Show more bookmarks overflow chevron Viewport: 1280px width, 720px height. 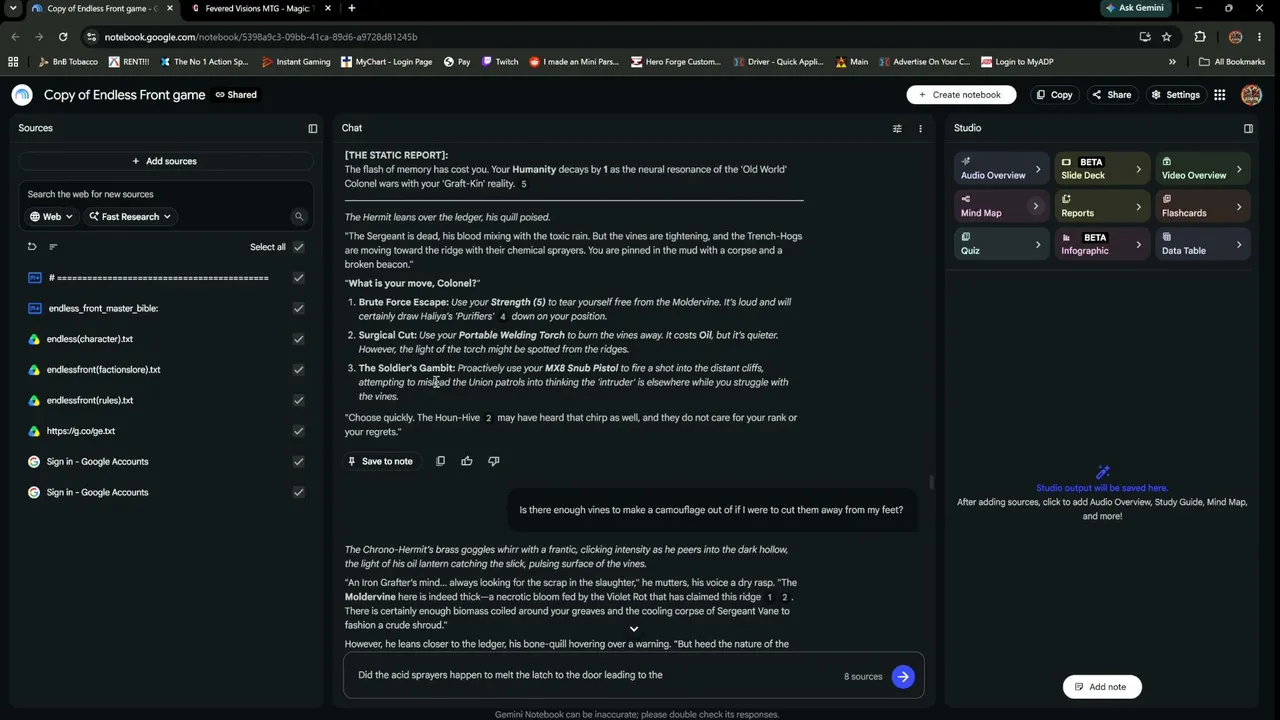coord(1172,62)
